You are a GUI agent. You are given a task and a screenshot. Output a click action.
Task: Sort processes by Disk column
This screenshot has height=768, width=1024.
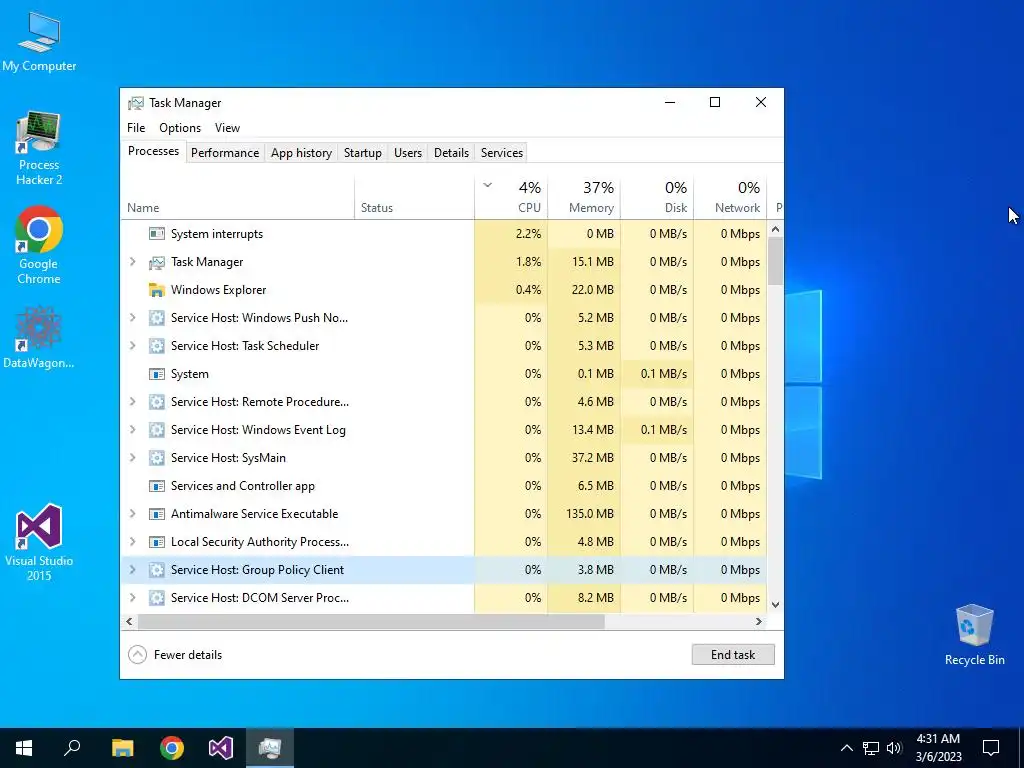click(x=658, y=198)
